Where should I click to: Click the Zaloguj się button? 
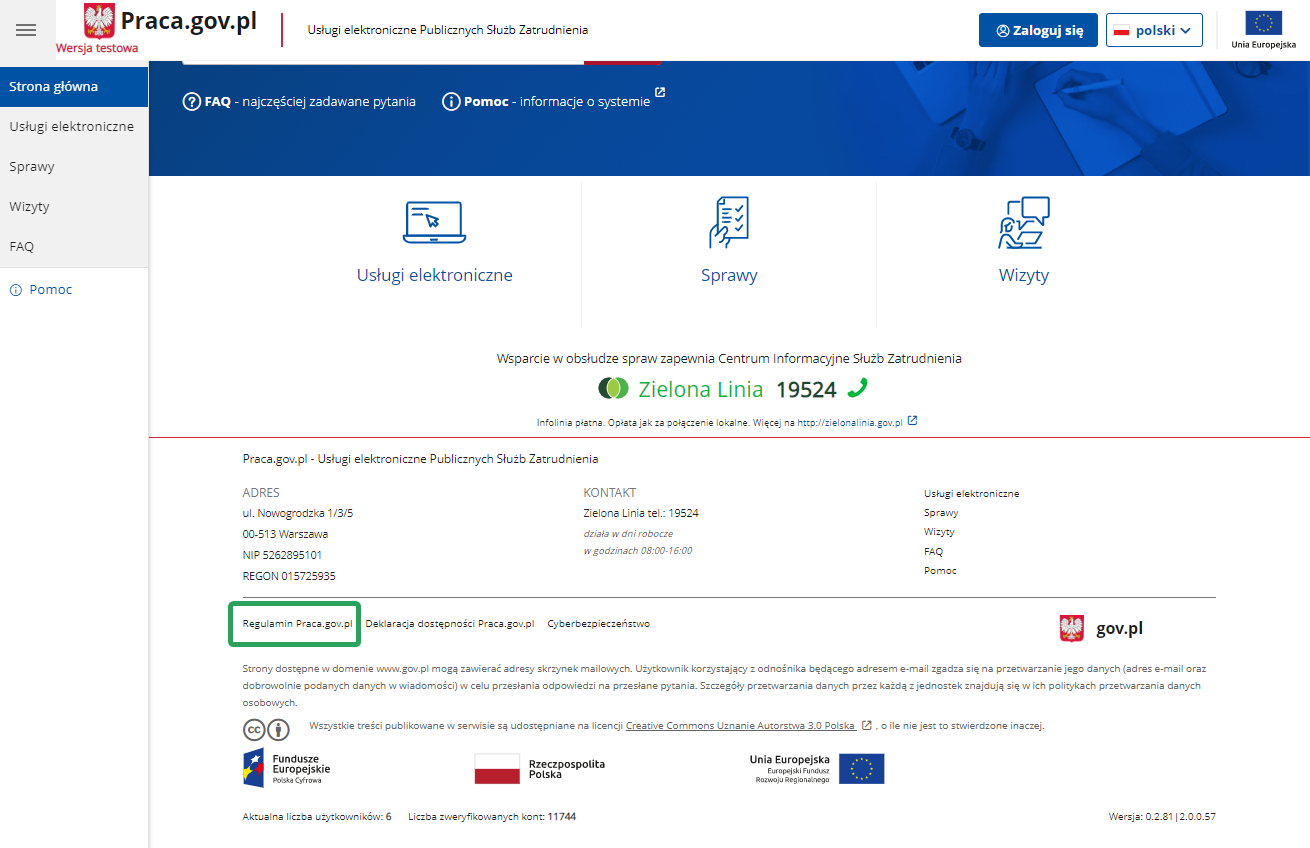coord(1038,30)
